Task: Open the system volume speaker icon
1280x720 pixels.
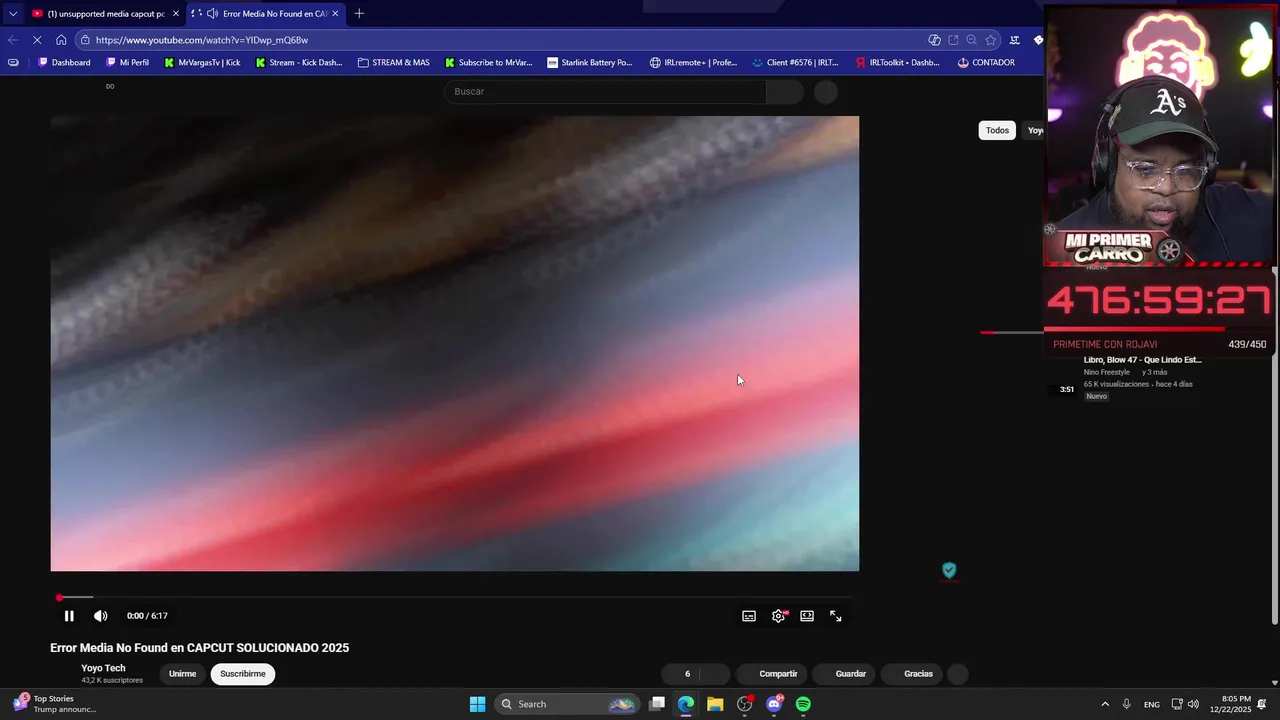Action: [1193, 704]
